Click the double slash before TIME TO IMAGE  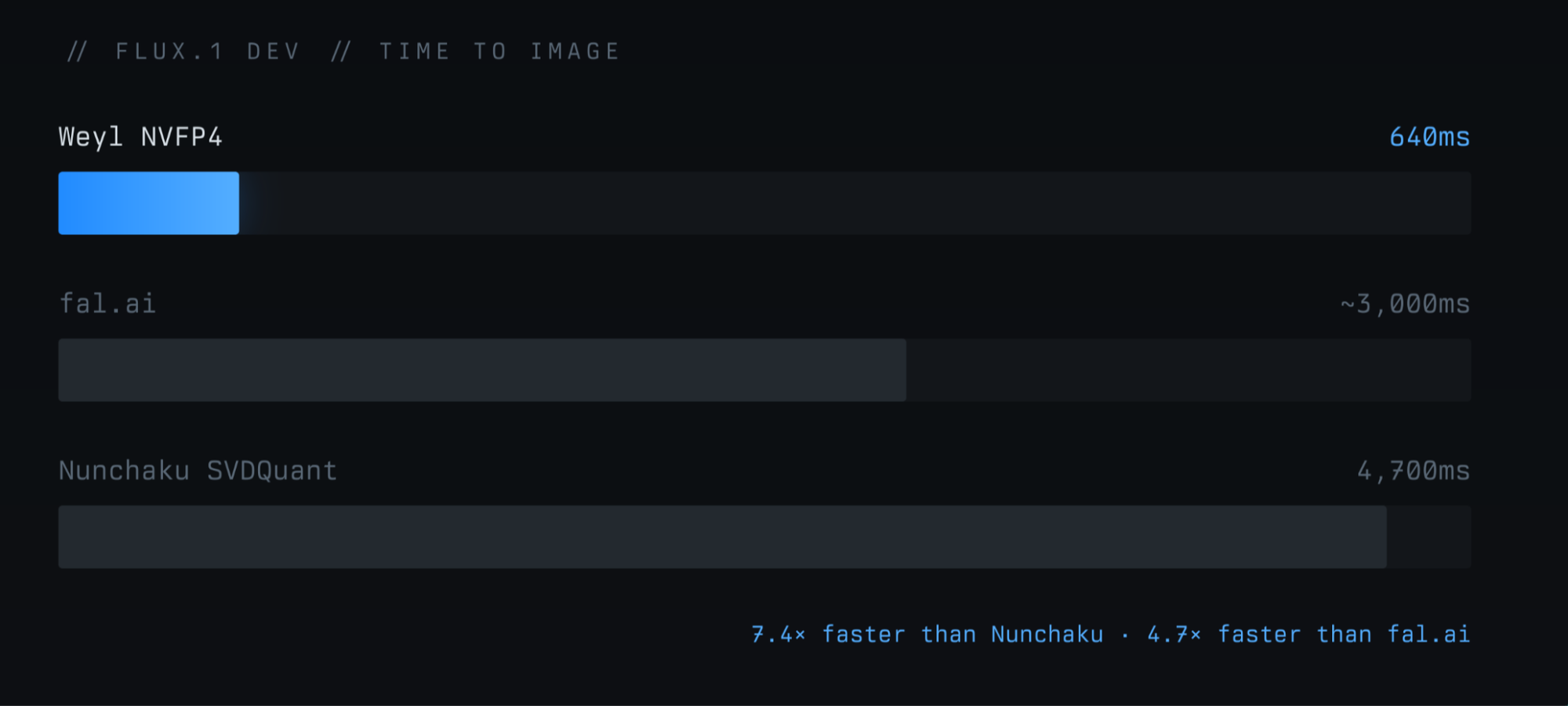click(340, 52)
